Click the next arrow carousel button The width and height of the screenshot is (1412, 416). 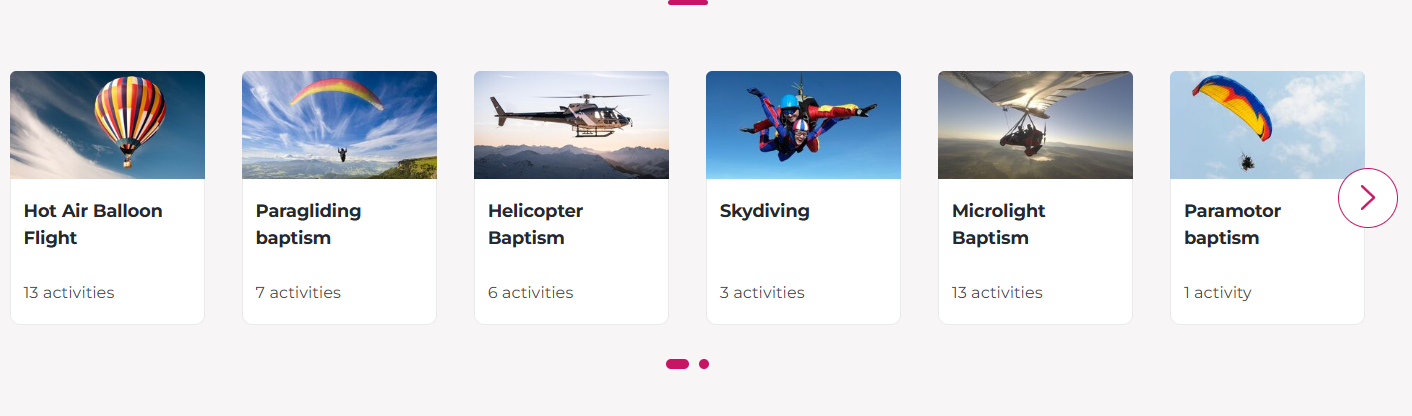pos(1367,198)
